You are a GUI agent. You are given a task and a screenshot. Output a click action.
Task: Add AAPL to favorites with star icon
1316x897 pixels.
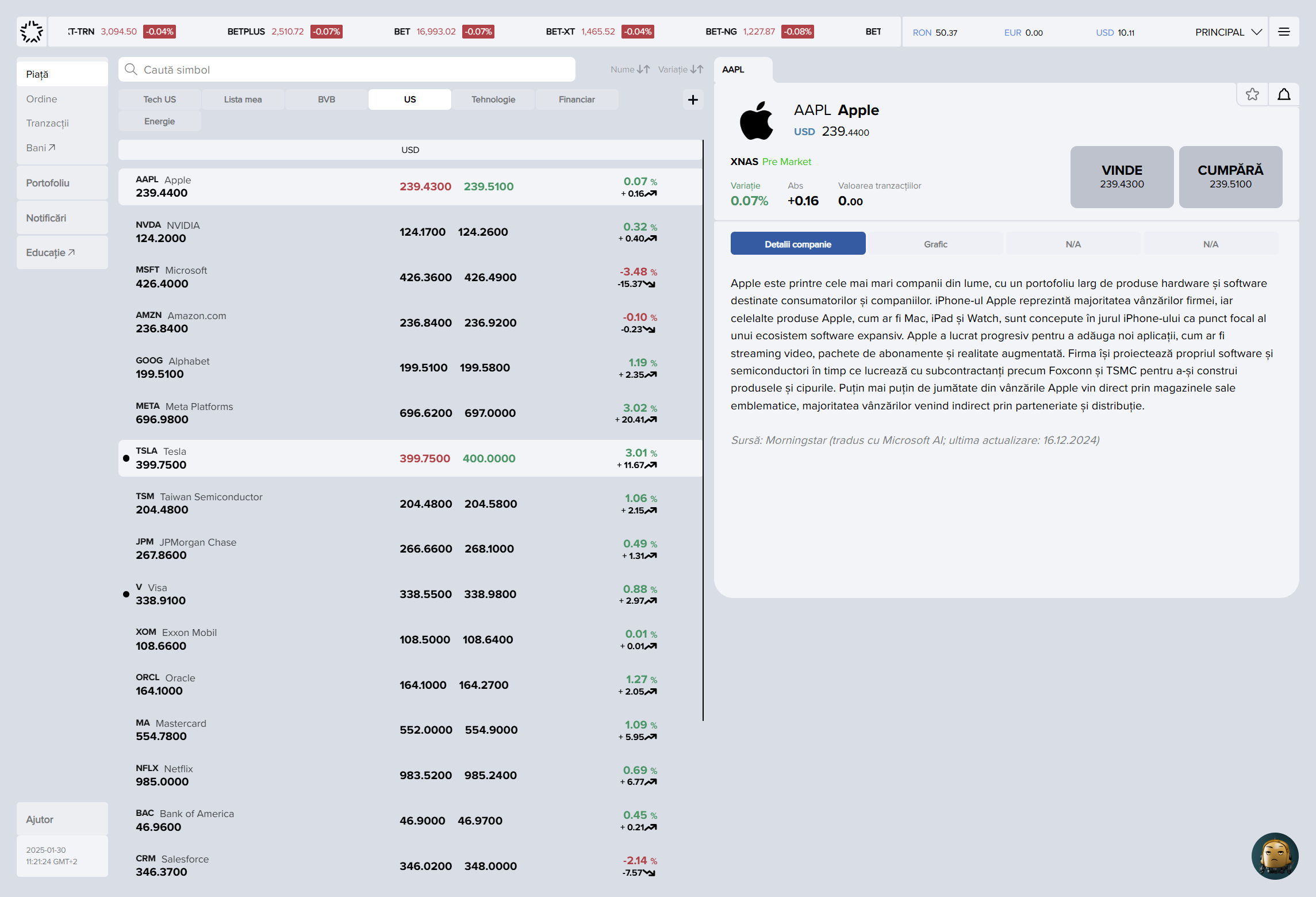coord(1252,94)
